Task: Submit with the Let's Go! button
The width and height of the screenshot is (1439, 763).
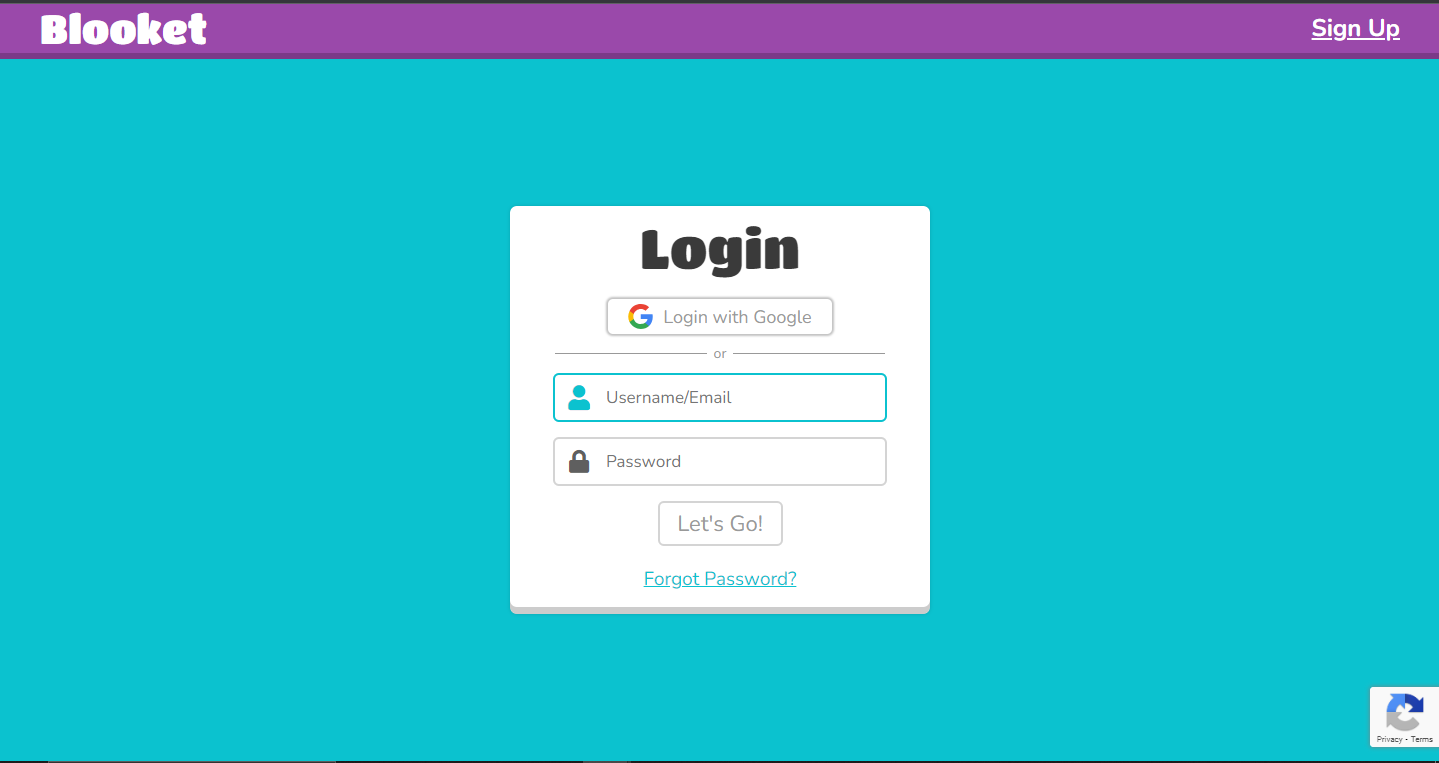Action: pos(720,524)
